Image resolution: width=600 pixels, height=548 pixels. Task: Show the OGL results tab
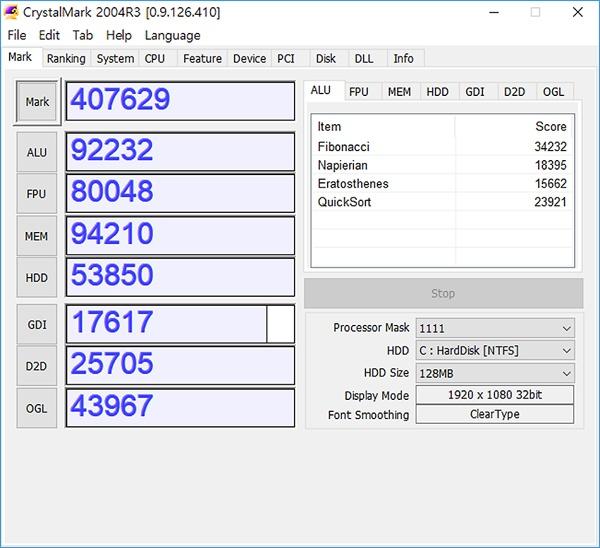pos(553,92)
